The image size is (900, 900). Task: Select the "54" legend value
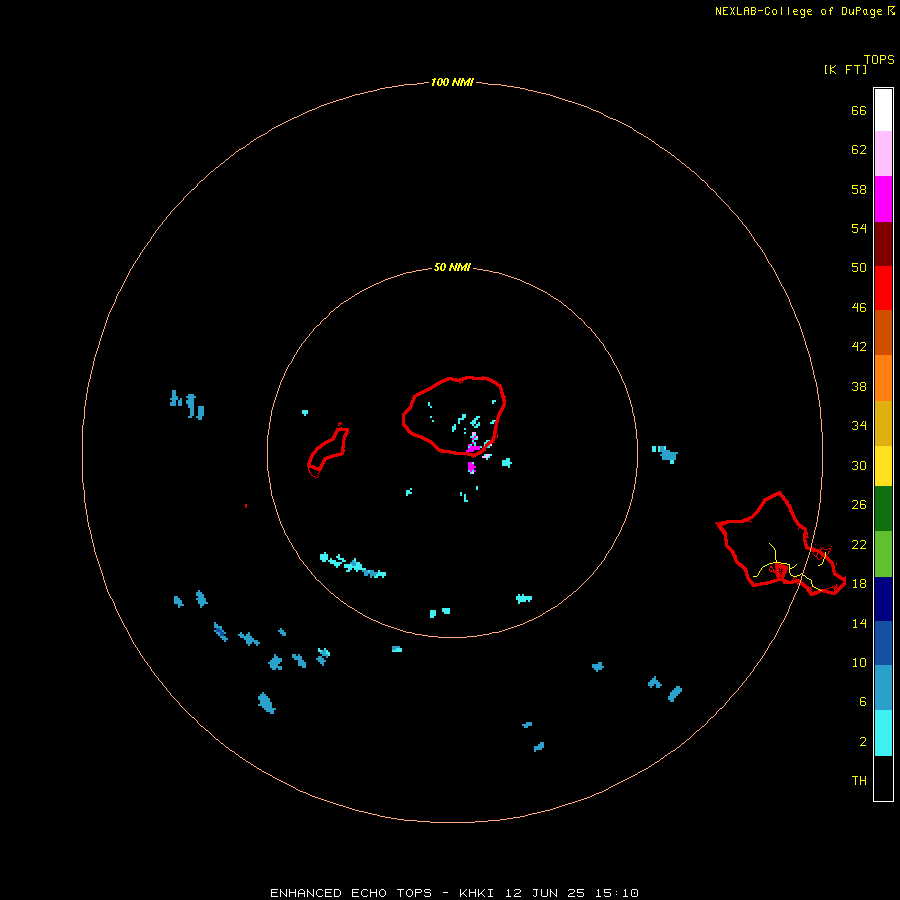[x=859, y=228]
